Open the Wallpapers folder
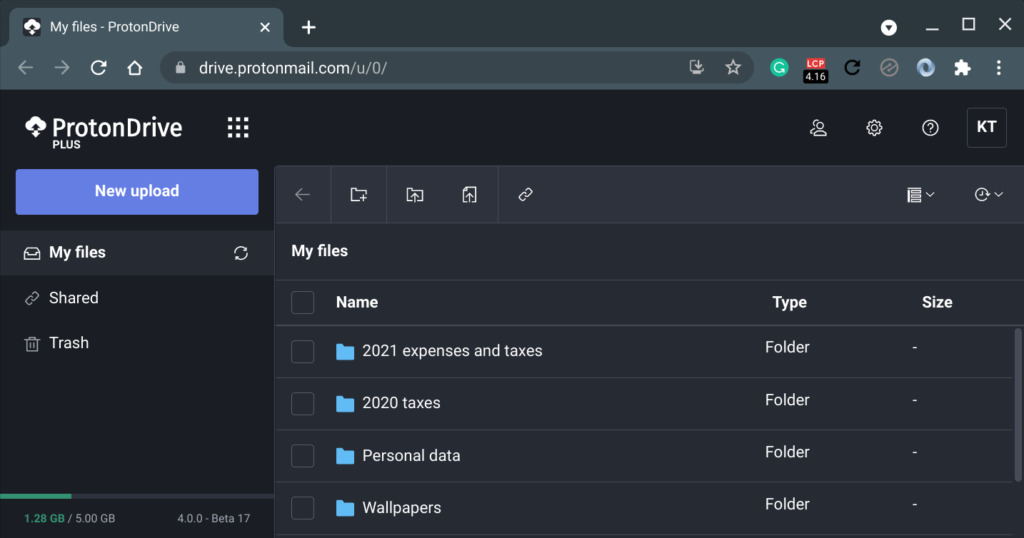Viewport: 1024px width, 538px height. click(x=402, y=507)
